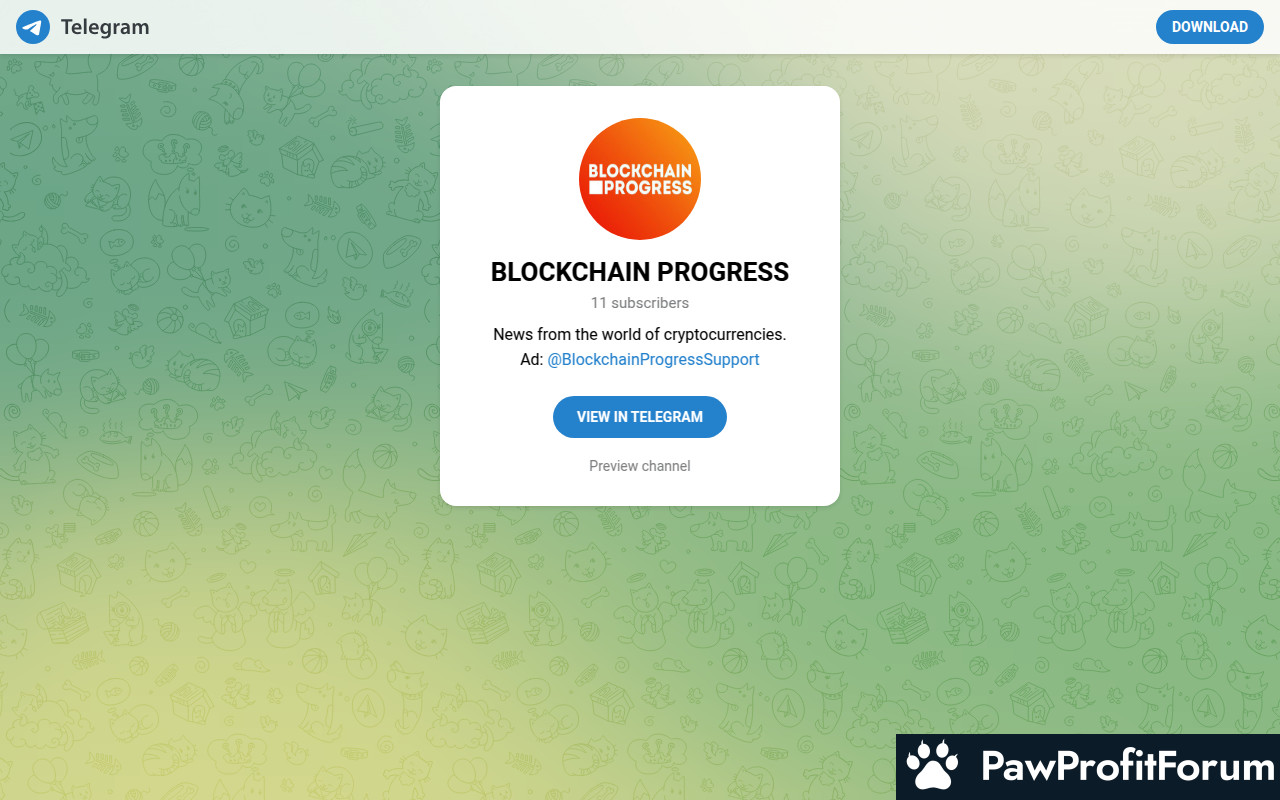Click the paw print icon in watermark
The image size is (1280, 800).
(x=932, y=766)
